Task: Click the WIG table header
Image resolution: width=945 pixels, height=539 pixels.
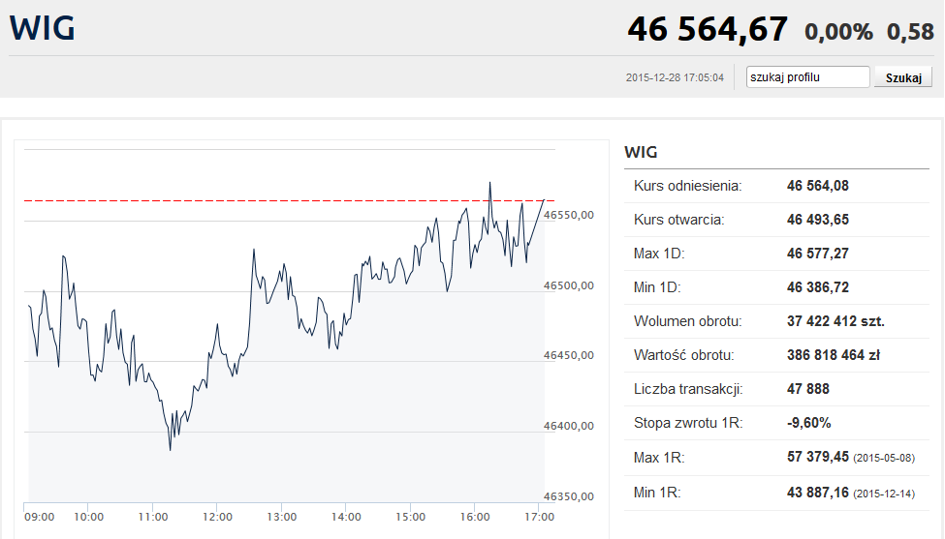Action: (641, 152)
